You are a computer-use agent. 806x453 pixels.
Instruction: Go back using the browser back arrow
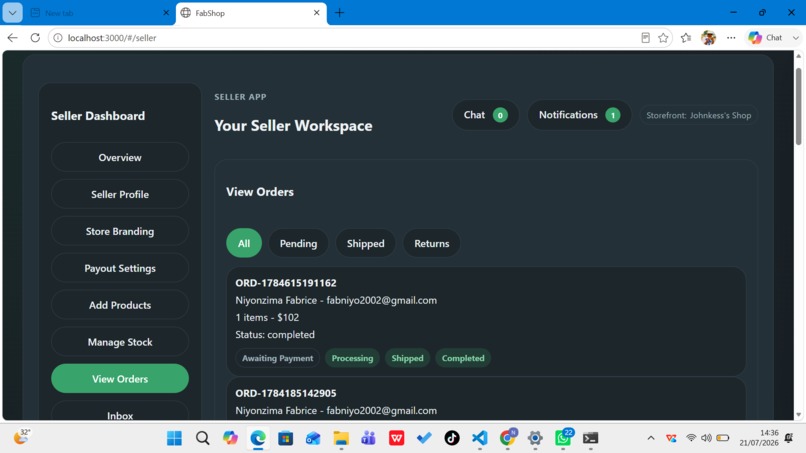tap(12, 38)
